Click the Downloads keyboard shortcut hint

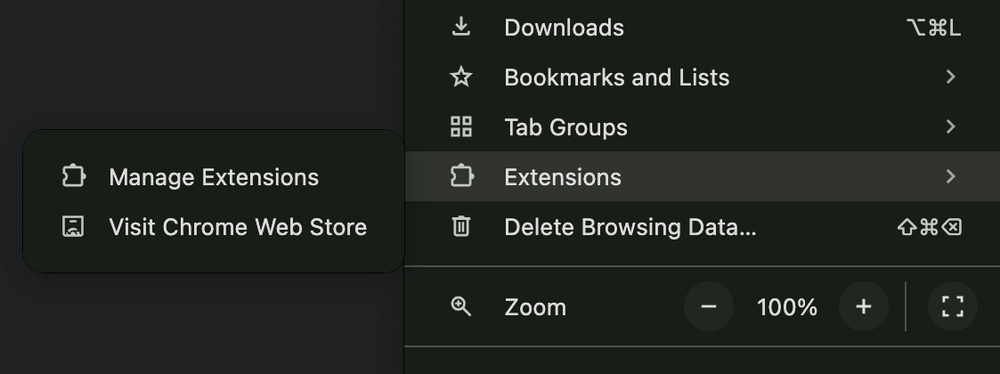(x=933, y=27)
